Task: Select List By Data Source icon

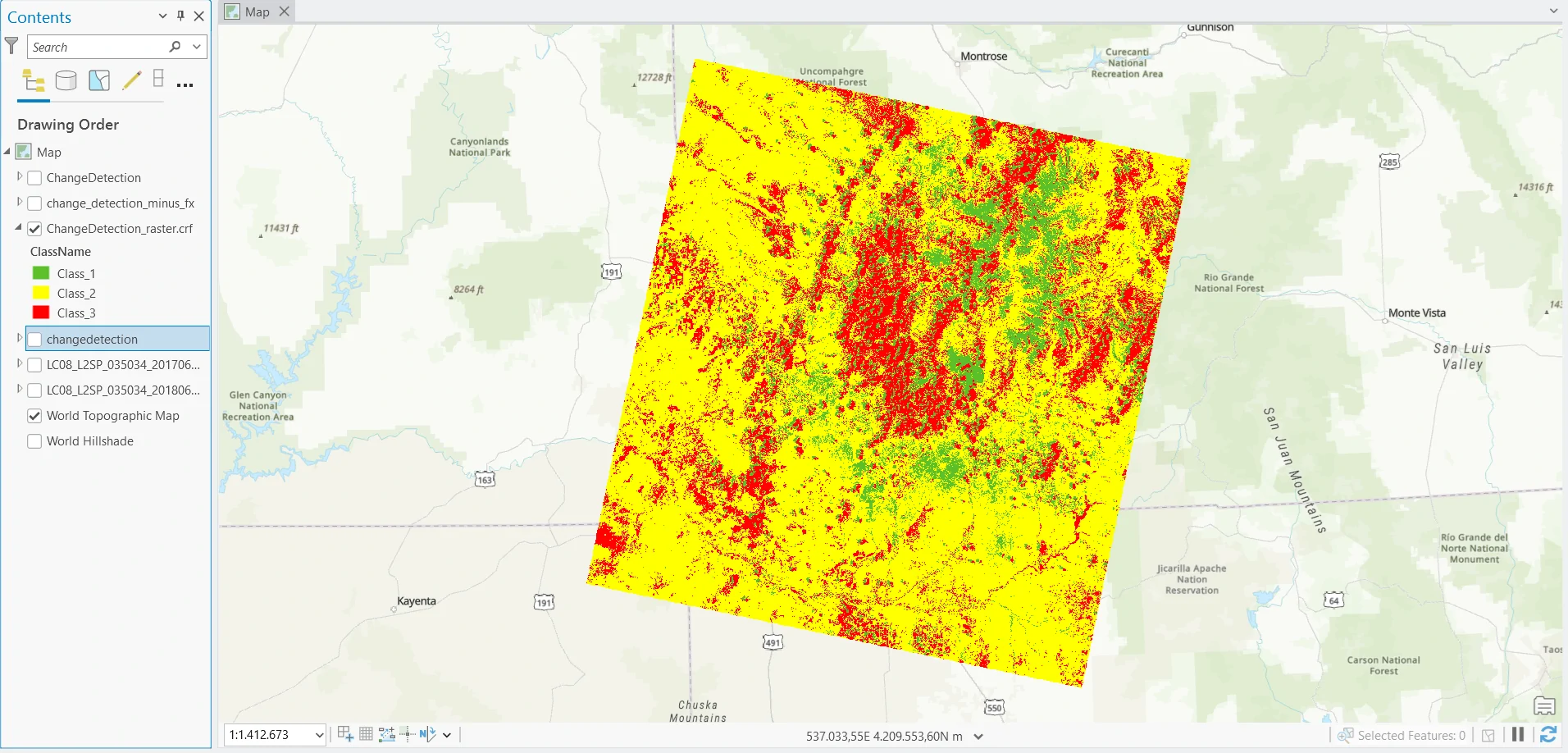Action: point(66,80)
